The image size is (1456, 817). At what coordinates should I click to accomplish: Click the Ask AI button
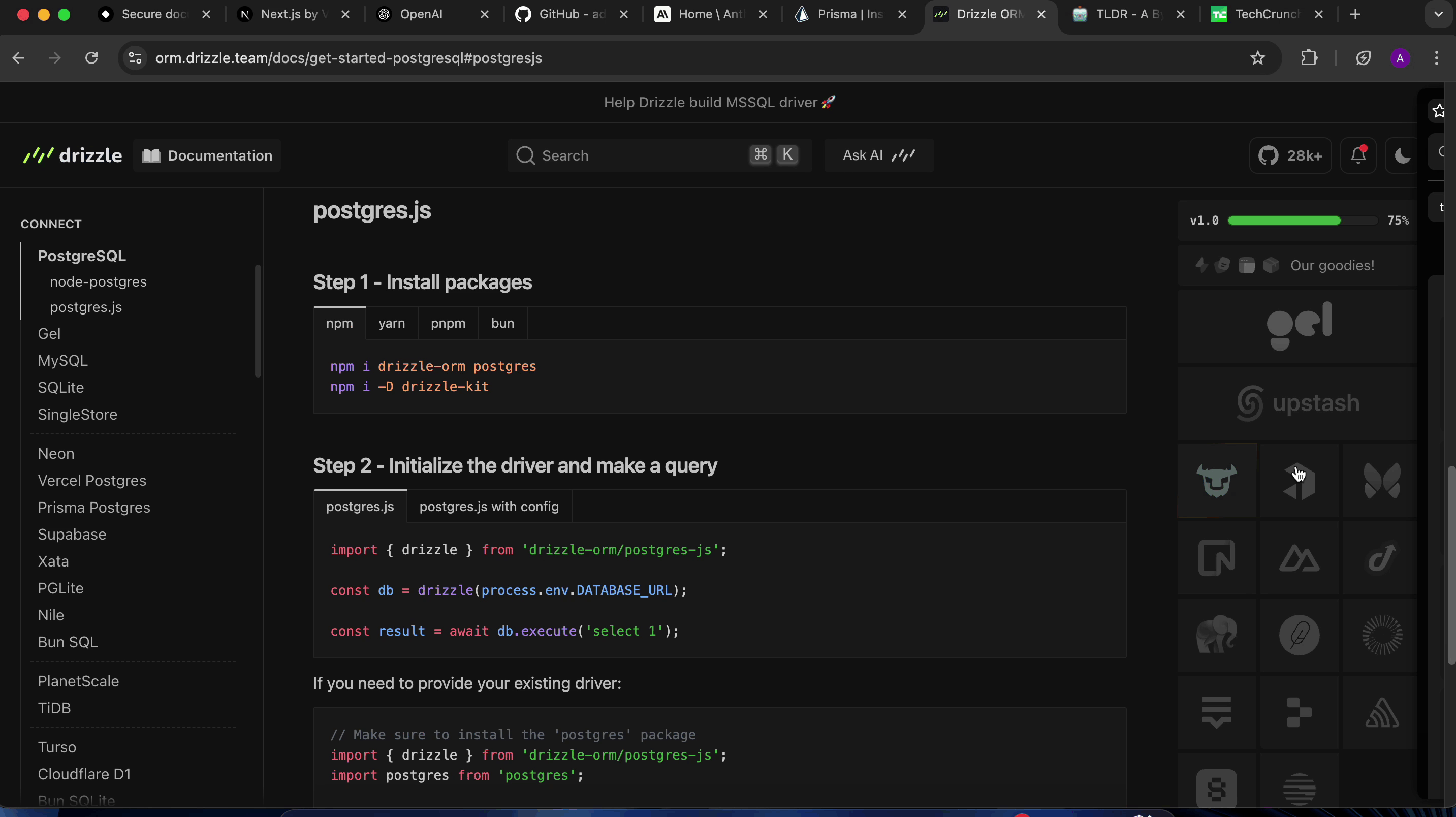tap(879, 155)
